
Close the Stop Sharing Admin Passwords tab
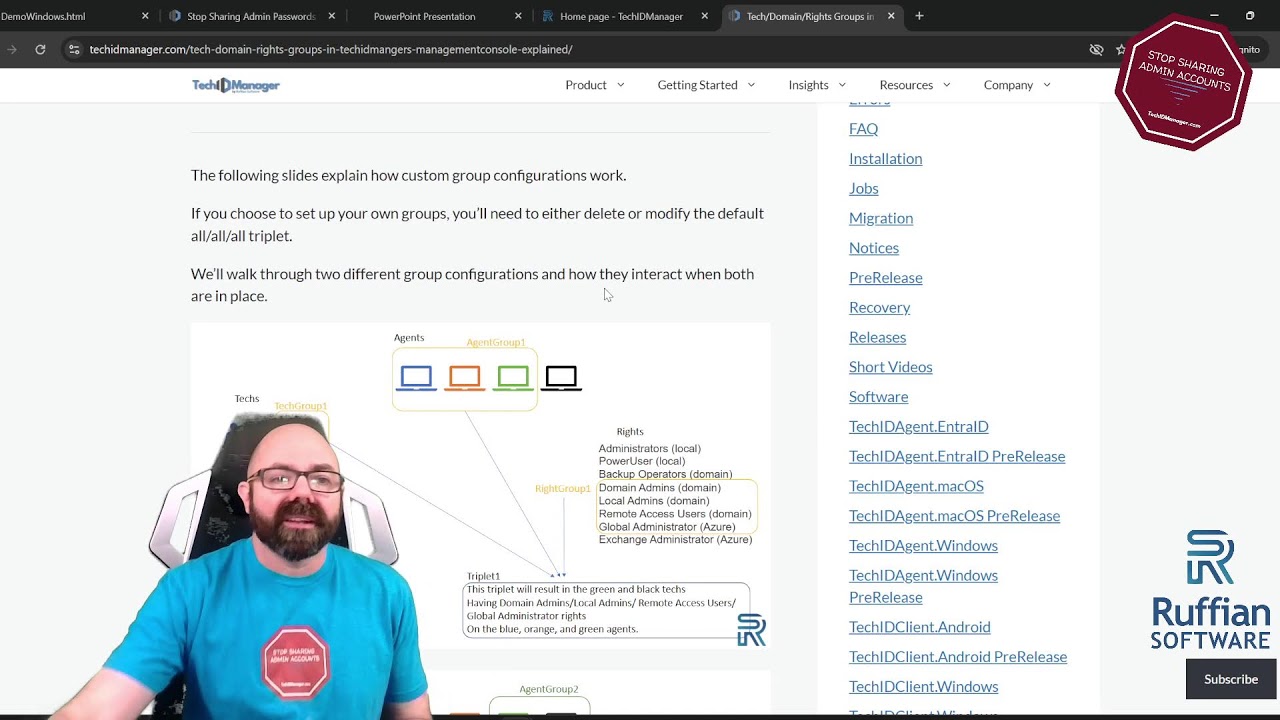pos(332,16)
